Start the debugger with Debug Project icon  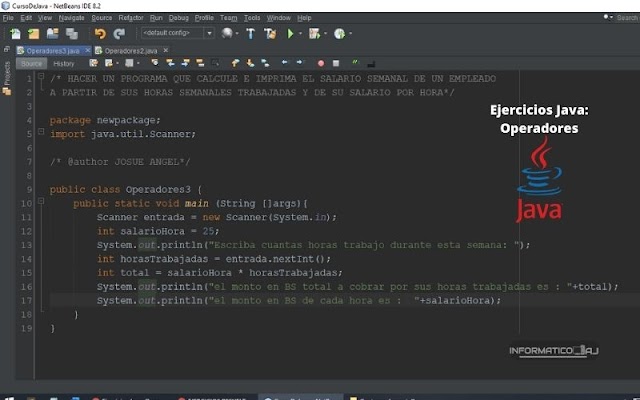[x=314, y=33]
